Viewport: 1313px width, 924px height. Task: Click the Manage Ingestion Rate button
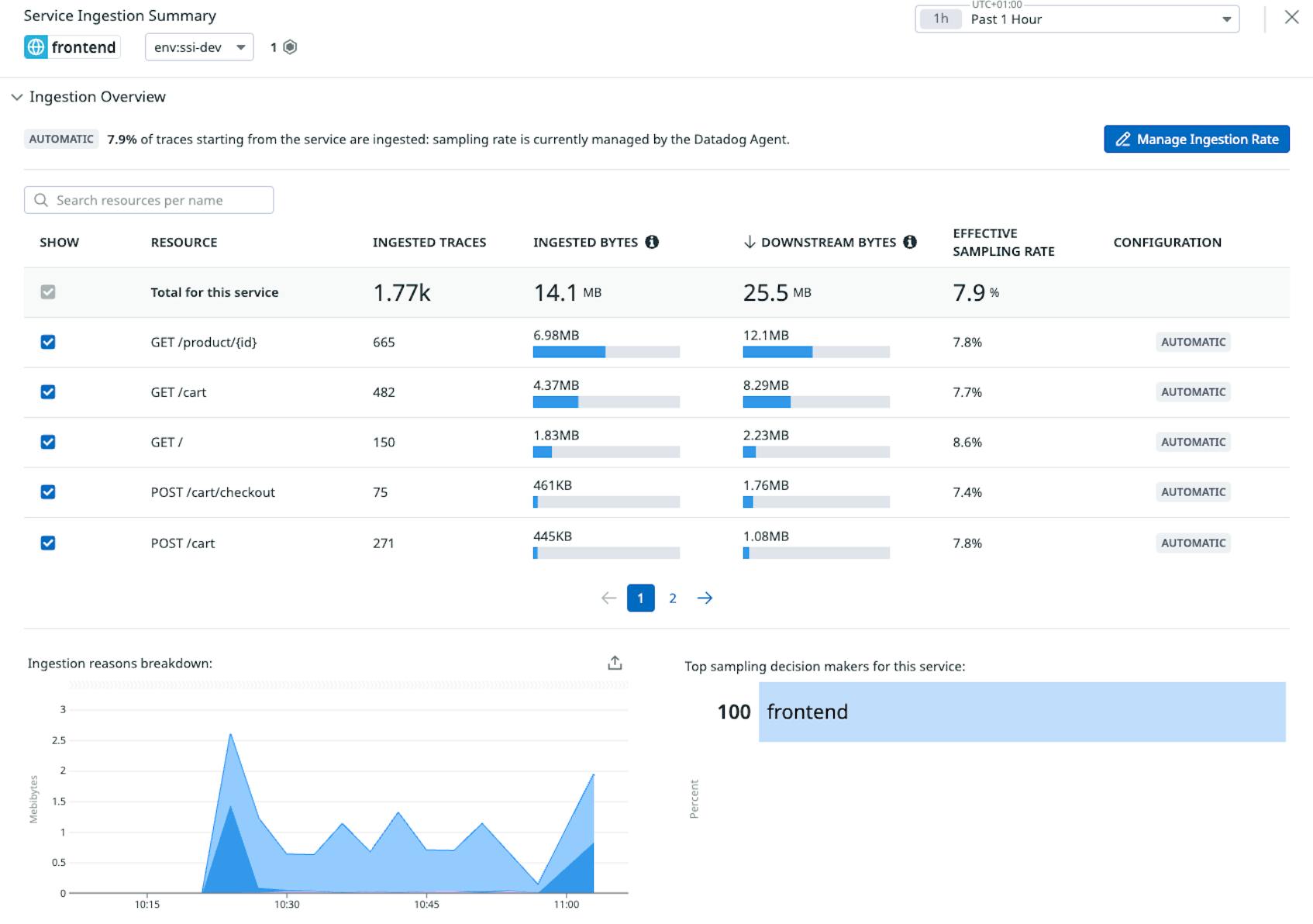click(x=1196, y=139)
